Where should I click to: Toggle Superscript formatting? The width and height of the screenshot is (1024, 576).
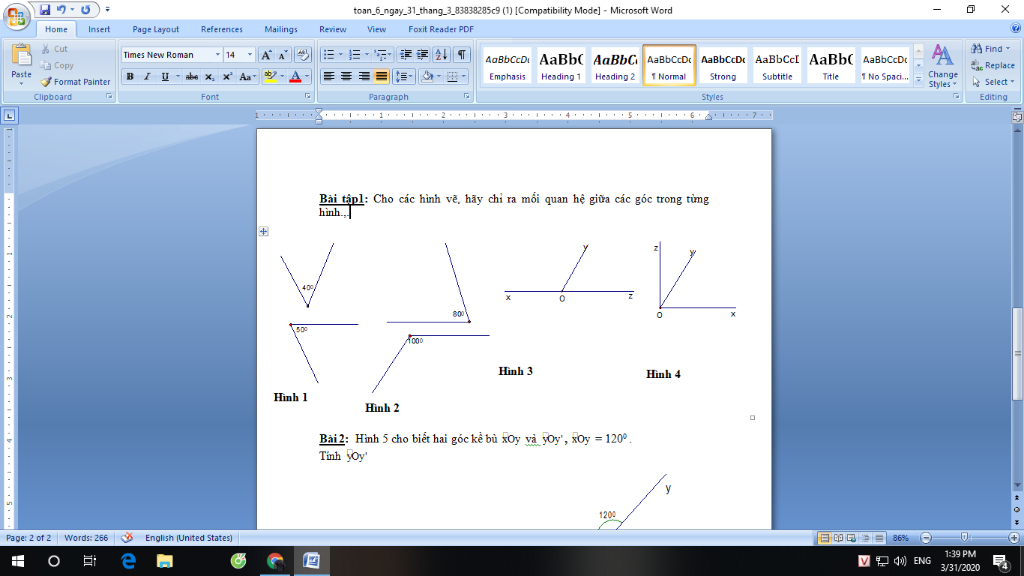click(x=227, y=76)
